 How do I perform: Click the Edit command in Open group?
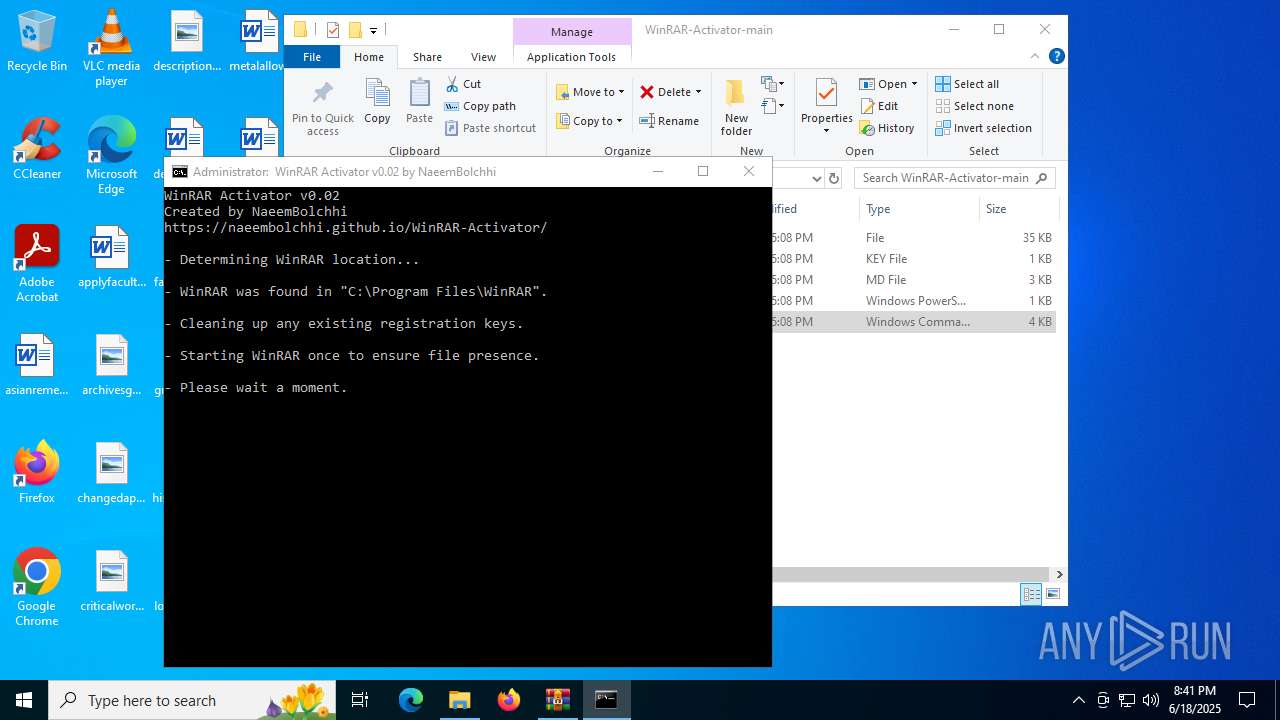pos(879,106)
